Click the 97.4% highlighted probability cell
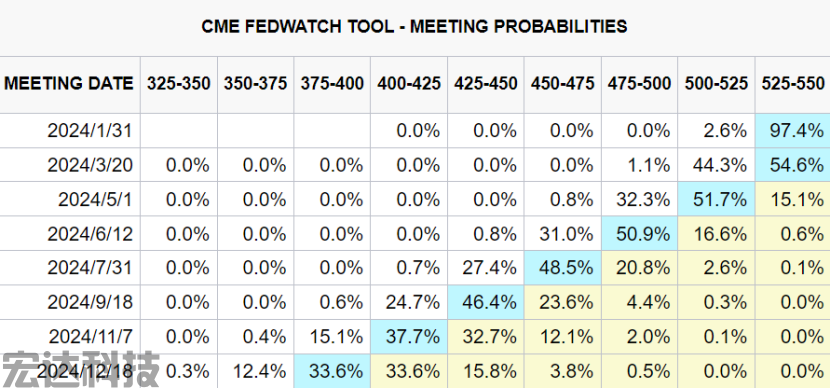 coord(793,130)
